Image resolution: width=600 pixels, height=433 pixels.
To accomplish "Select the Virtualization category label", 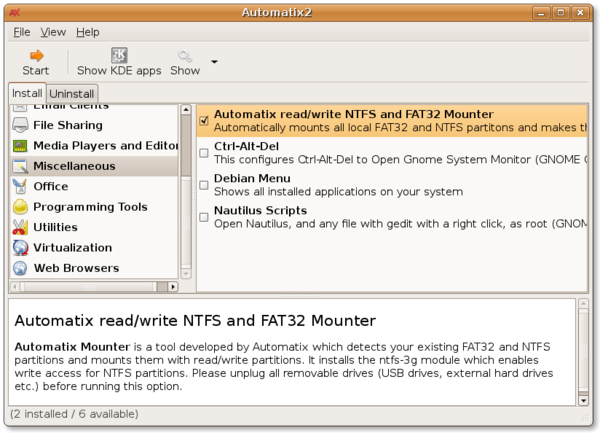I will coord(73,247).
